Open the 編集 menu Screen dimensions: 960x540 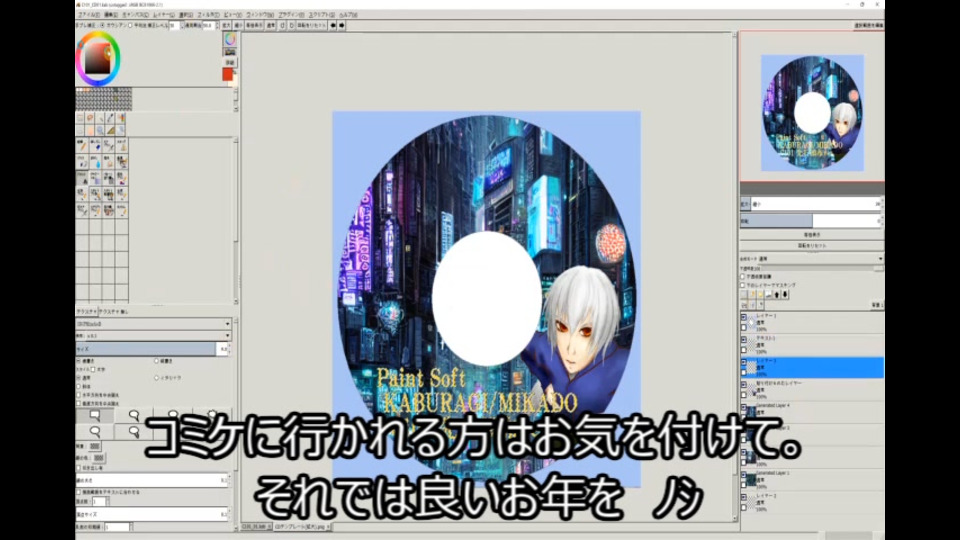pyautogui.click(x=111, y=15)
